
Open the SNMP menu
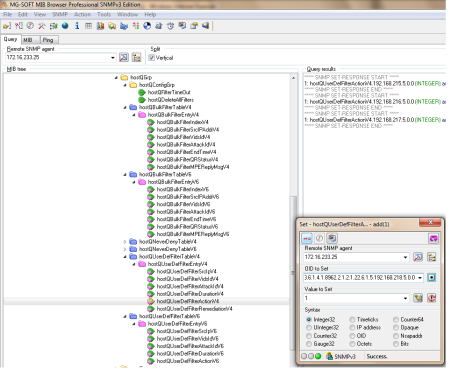(x=60, y=14)
